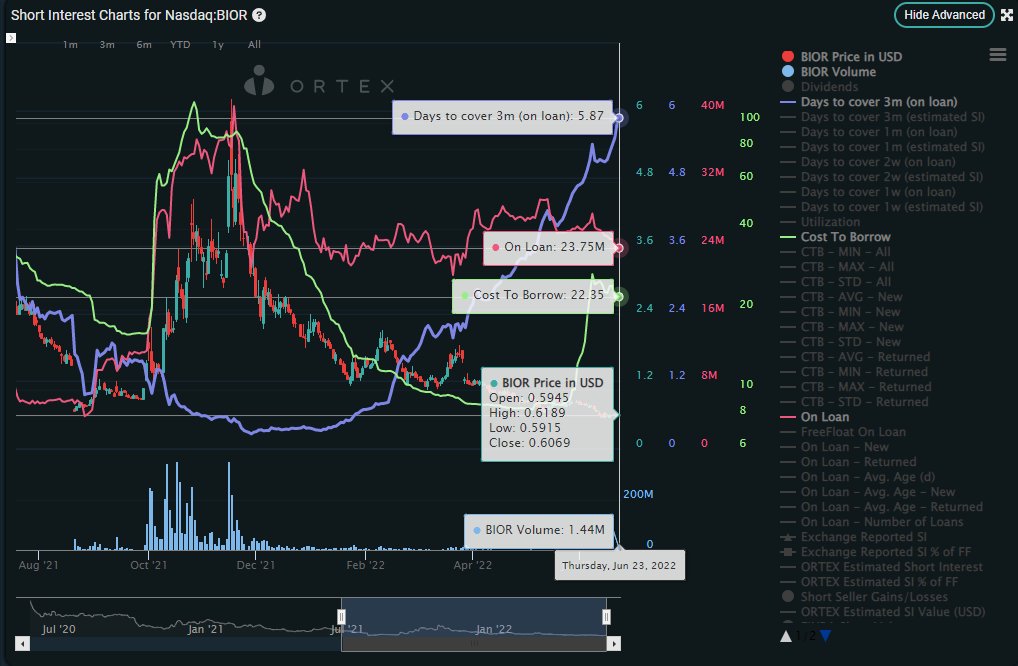Toggle Cost To Borrow series
Image resolution: width=1018 pixels, height=666 pixels.
coord(836,237)
